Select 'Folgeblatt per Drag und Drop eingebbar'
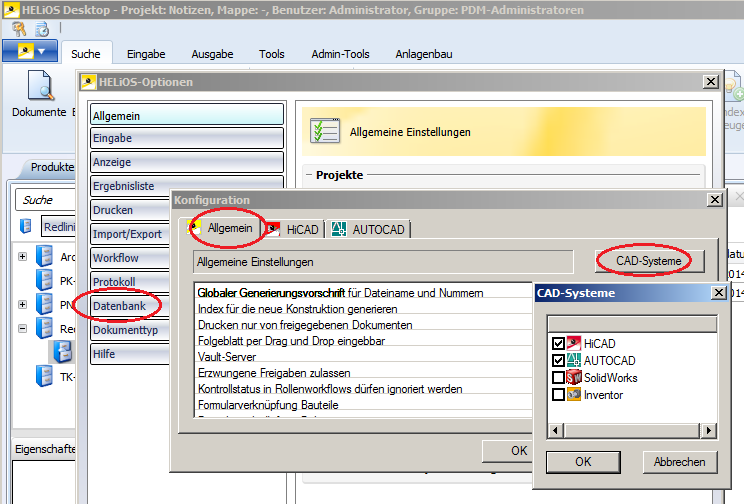Image resolution: width=744 pixels, height=504 pixels. tap(363, 341)
